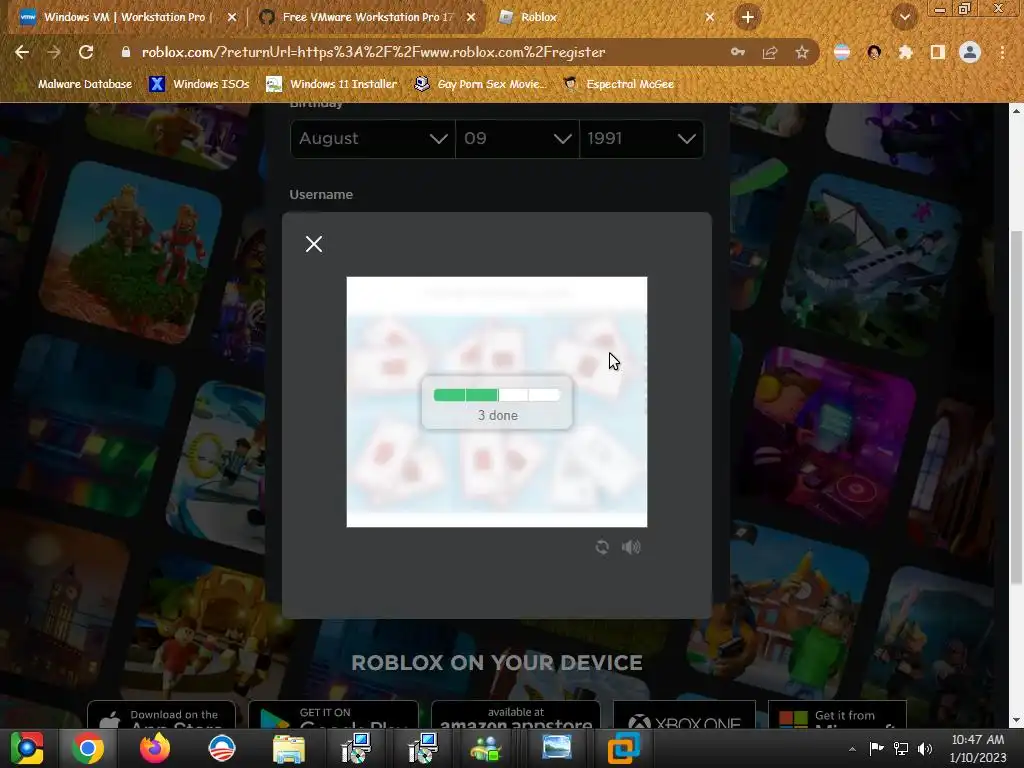
Task: Launch Firefox from the taskbar
Action: tap(155, 748)
